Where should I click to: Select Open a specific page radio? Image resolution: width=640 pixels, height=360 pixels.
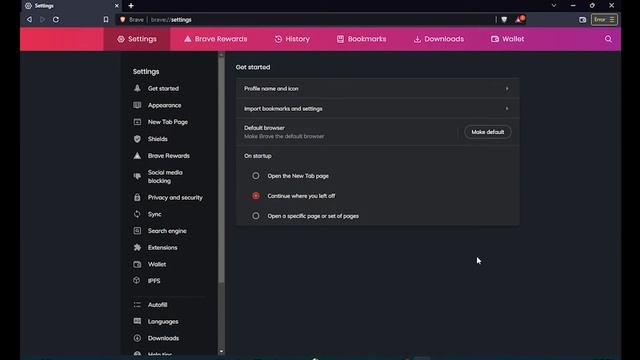tap(256, 216)
